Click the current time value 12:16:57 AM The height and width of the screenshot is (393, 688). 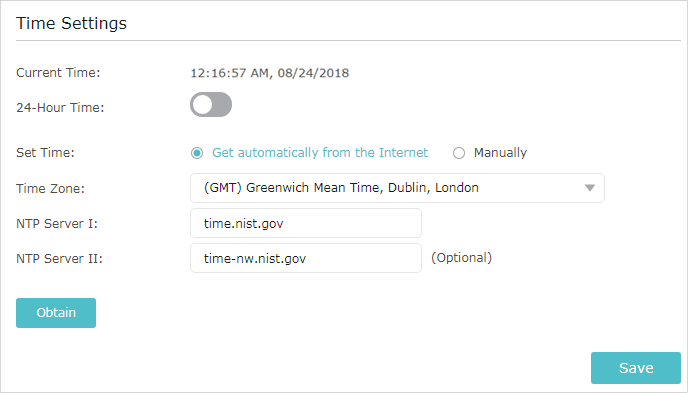pyautogui.click(x=229, y=73)
